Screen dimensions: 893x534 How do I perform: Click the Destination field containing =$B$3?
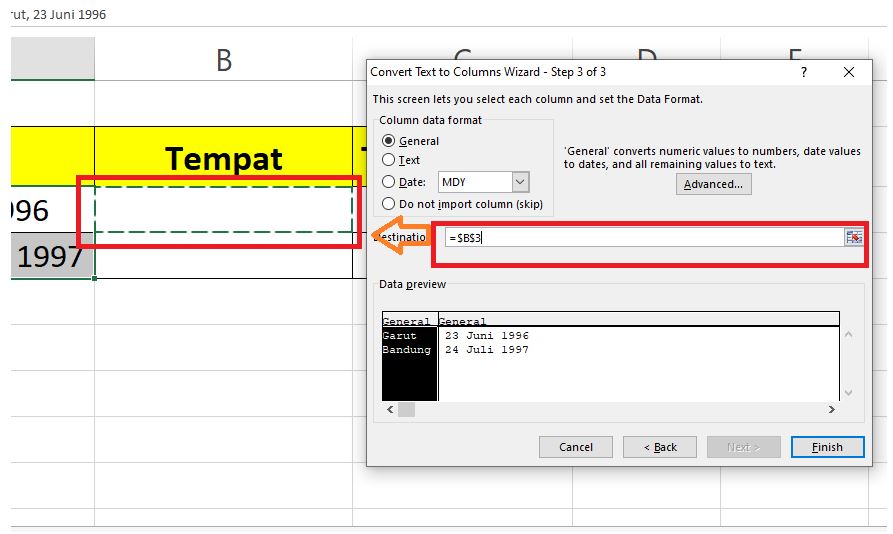[x=644, y=237]
